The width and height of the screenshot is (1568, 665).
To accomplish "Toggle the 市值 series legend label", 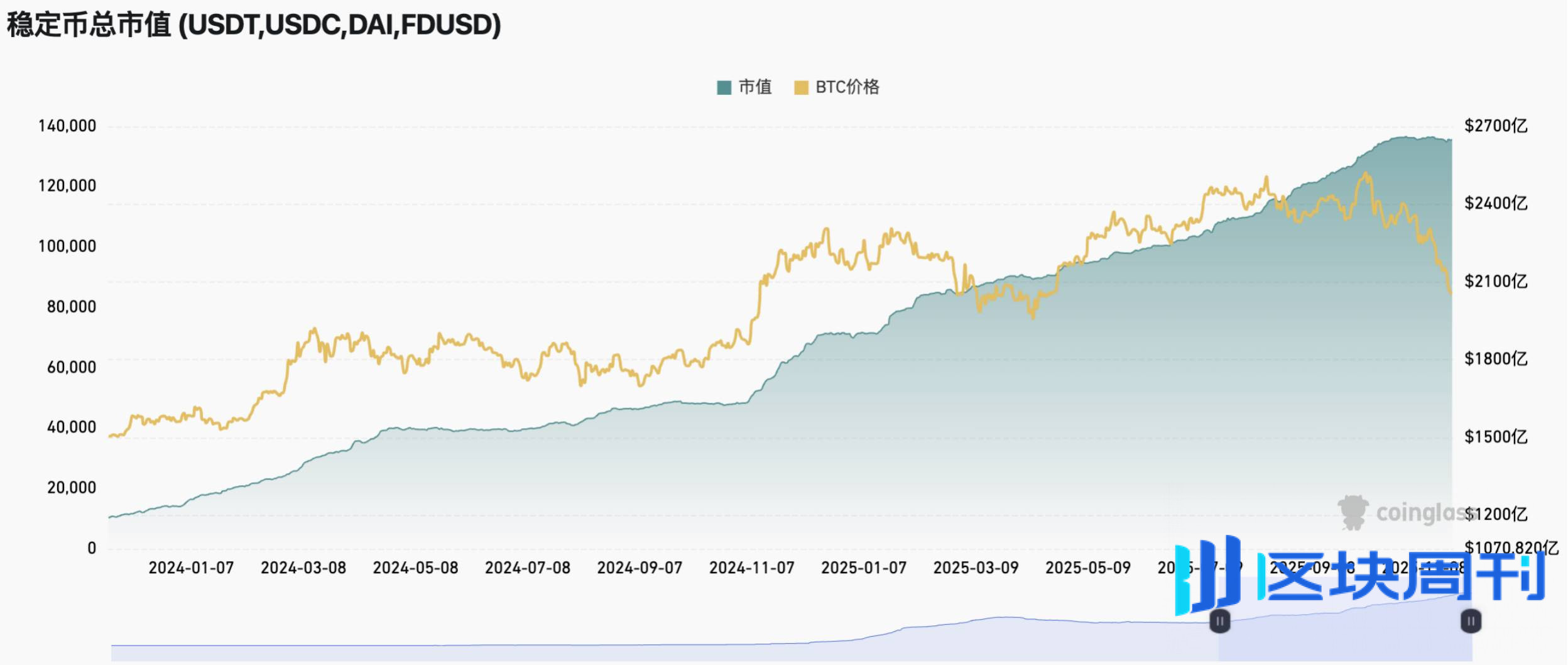I will (x=755, y=87).
